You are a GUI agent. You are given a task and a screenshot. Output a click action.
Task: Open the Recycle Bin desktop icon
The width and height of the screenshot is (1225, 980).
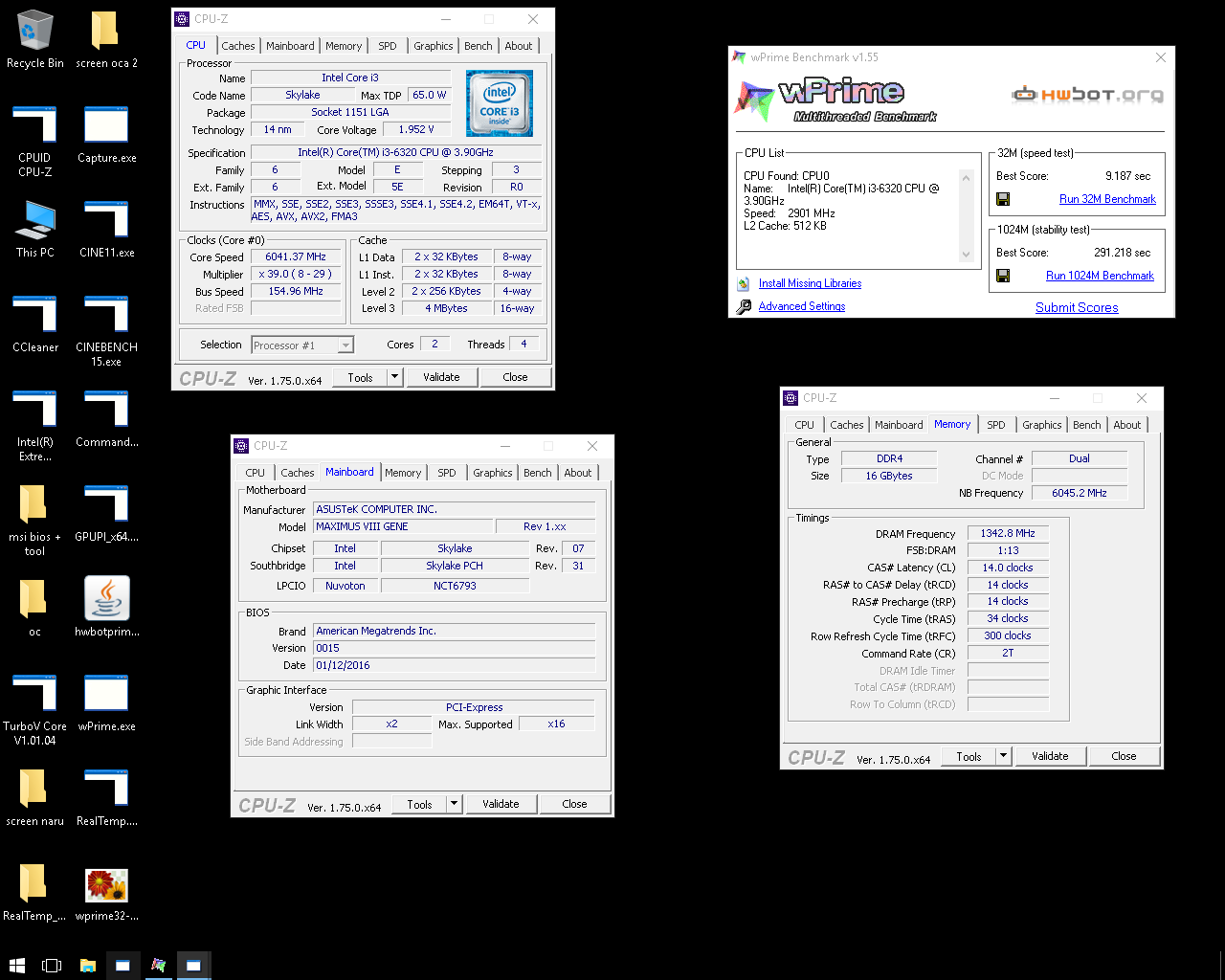point(35,40)
